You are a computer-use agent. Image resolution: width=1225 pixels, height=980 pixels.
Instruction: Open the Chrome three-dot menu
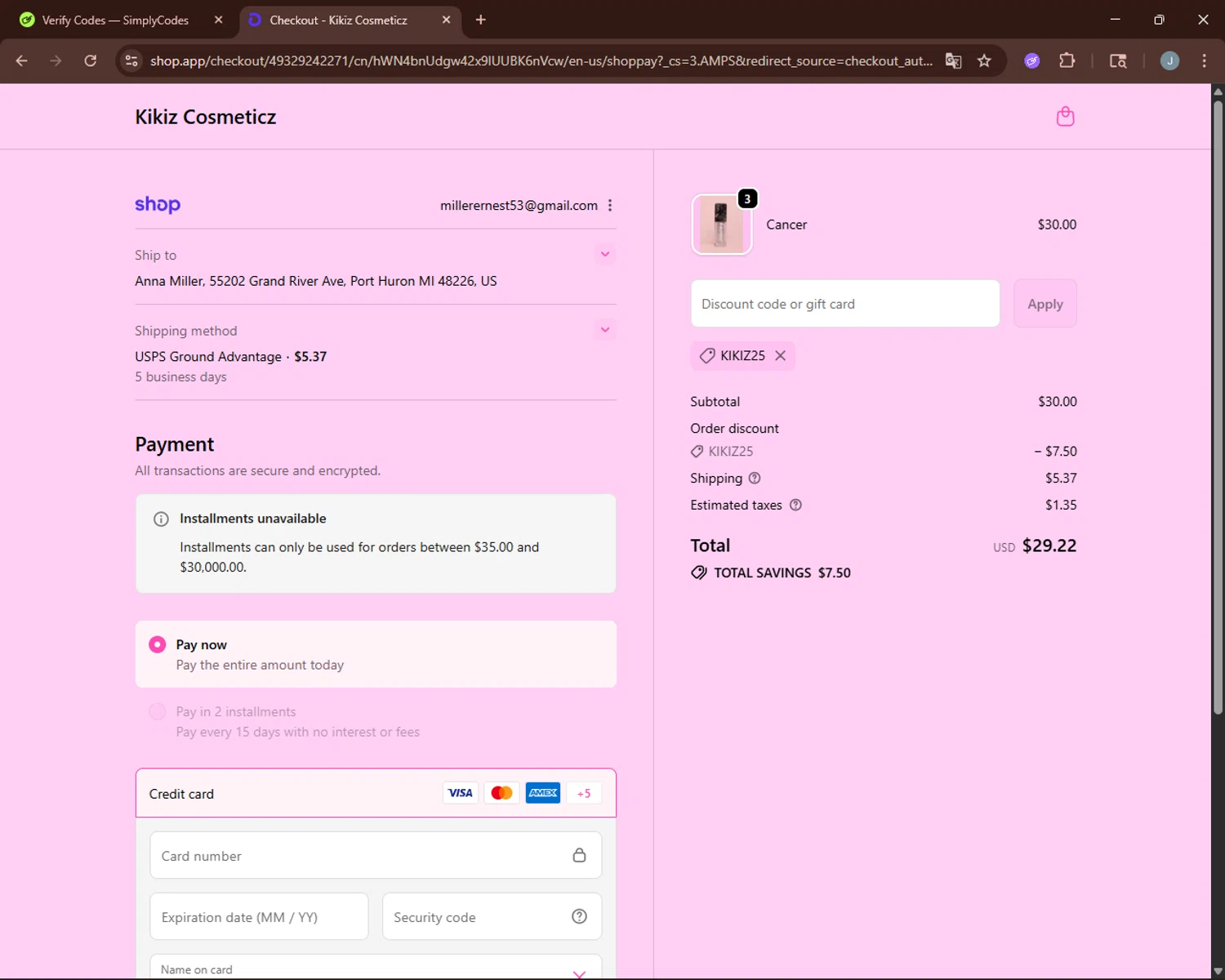(1204, 60)
